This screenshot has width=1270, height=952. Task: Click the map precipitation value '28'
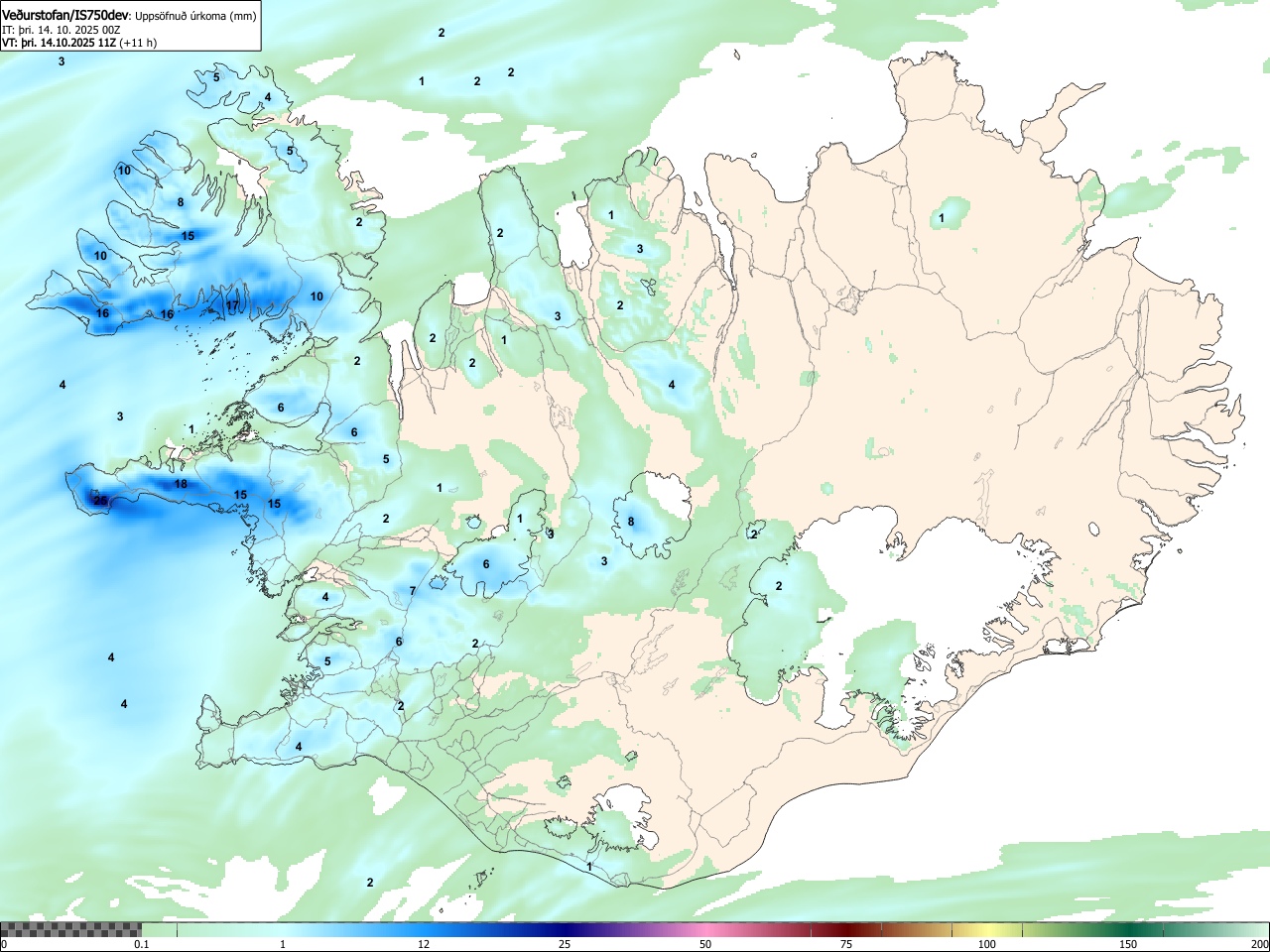coord(100,501)
